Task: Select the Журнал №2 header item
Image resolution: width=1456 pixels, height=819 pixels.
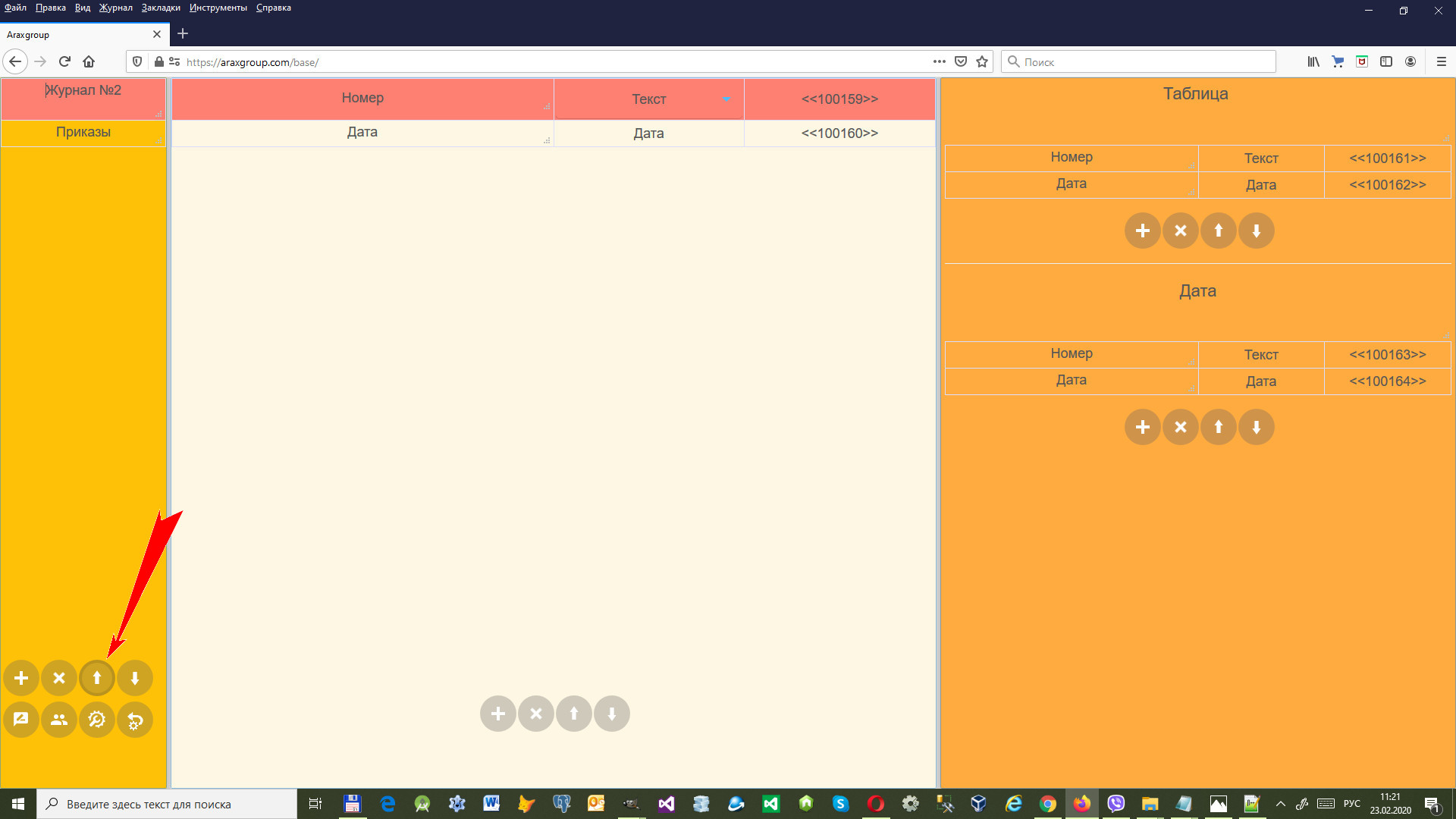Action: click(83, 91)
